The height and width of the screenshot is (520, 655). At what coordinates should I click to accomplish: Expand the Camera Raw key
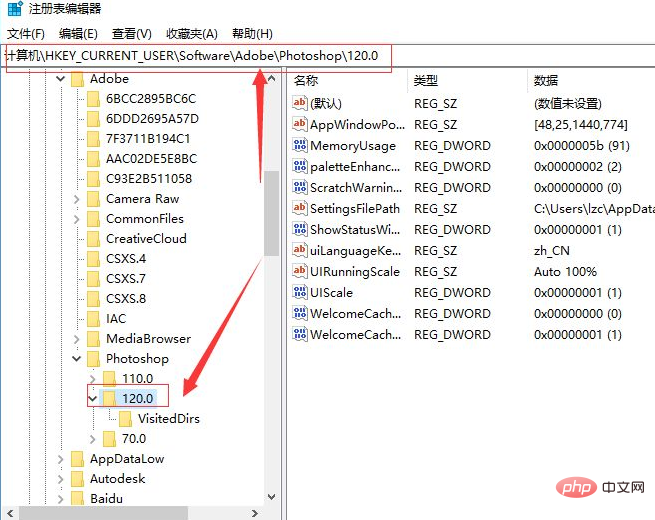(x=76, y=199)
